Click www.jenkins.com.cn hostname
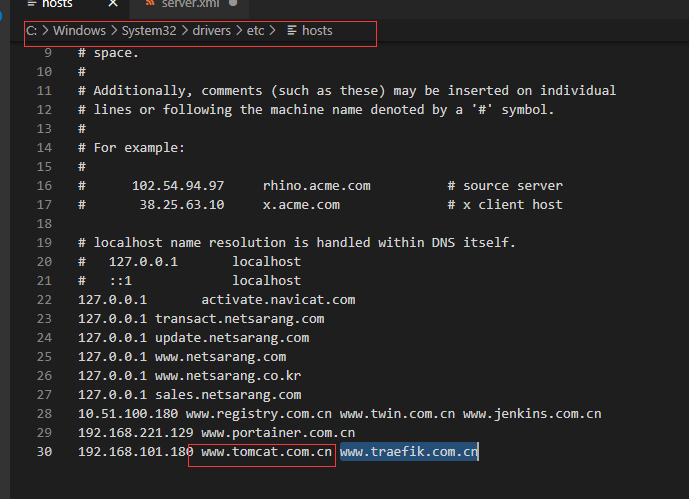689x499 pixels. pos(532,414)
